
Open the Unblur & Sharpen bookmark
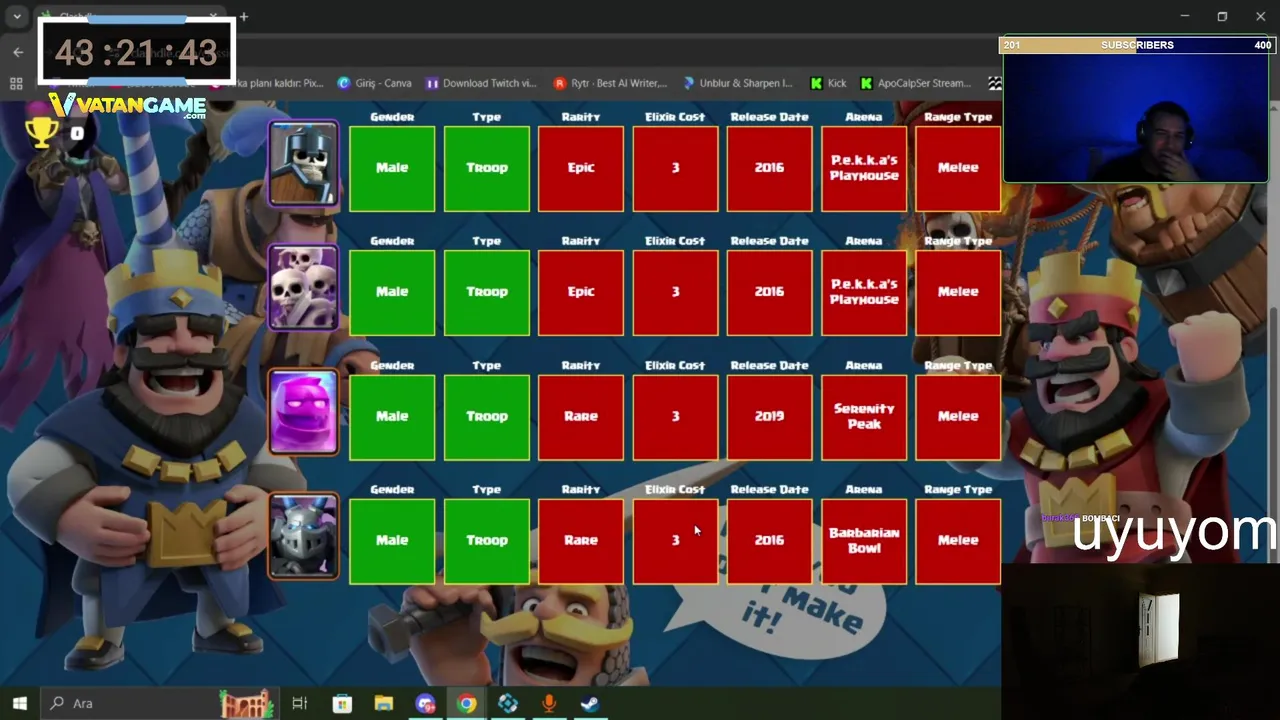(x=737, y=83)
